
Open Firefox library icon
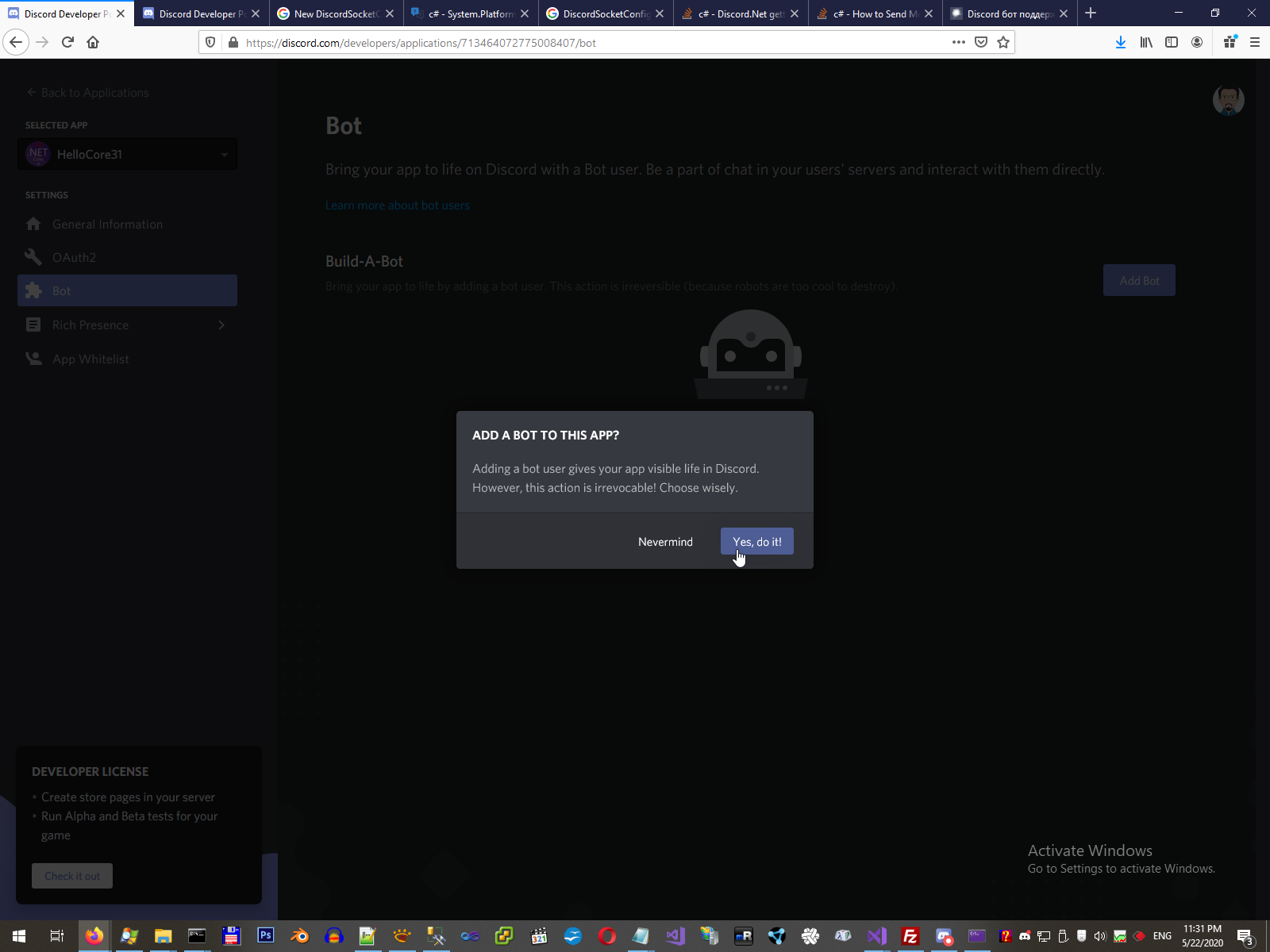[x=1146, y=42]
